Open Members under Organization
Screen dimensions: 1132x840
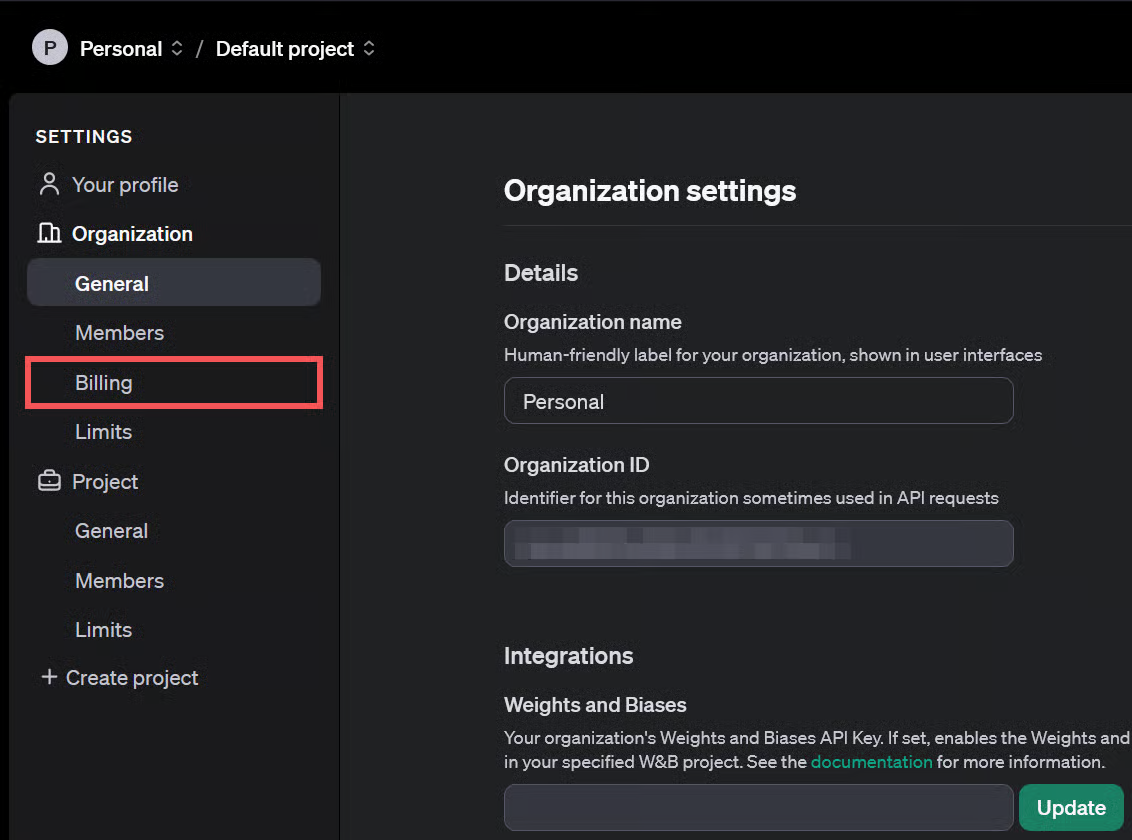pos(119,333)
